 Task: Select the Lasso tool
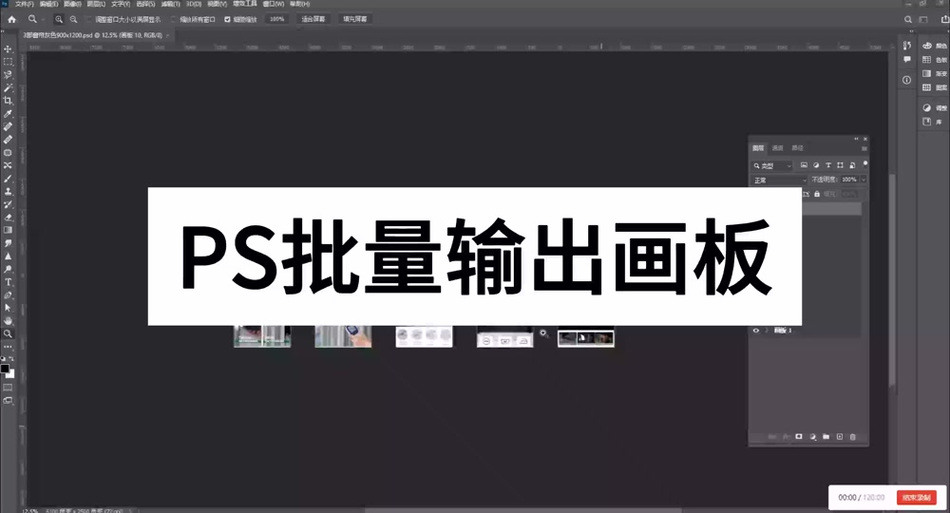click(8, 74)
